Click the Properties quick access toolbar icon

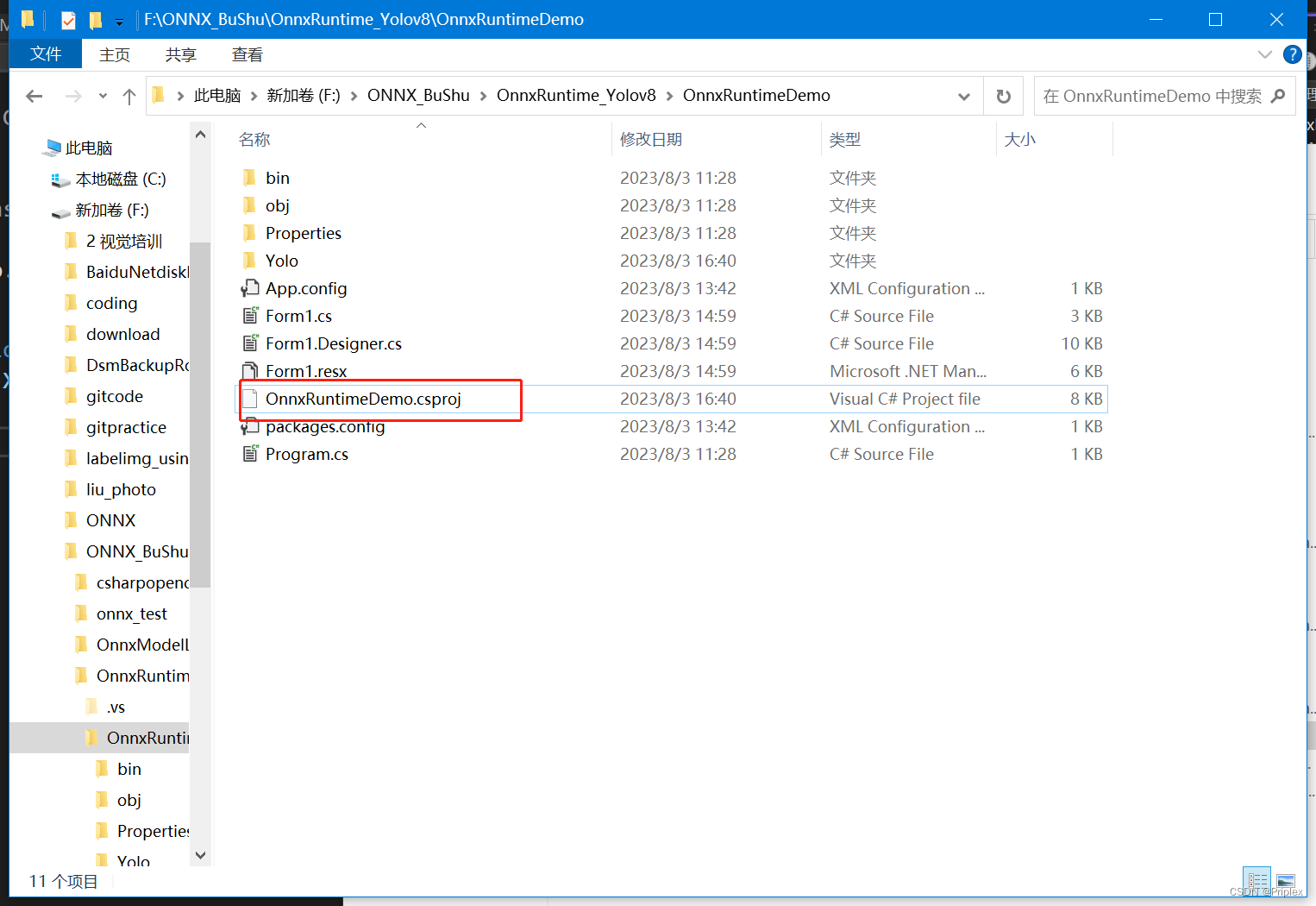68,19
